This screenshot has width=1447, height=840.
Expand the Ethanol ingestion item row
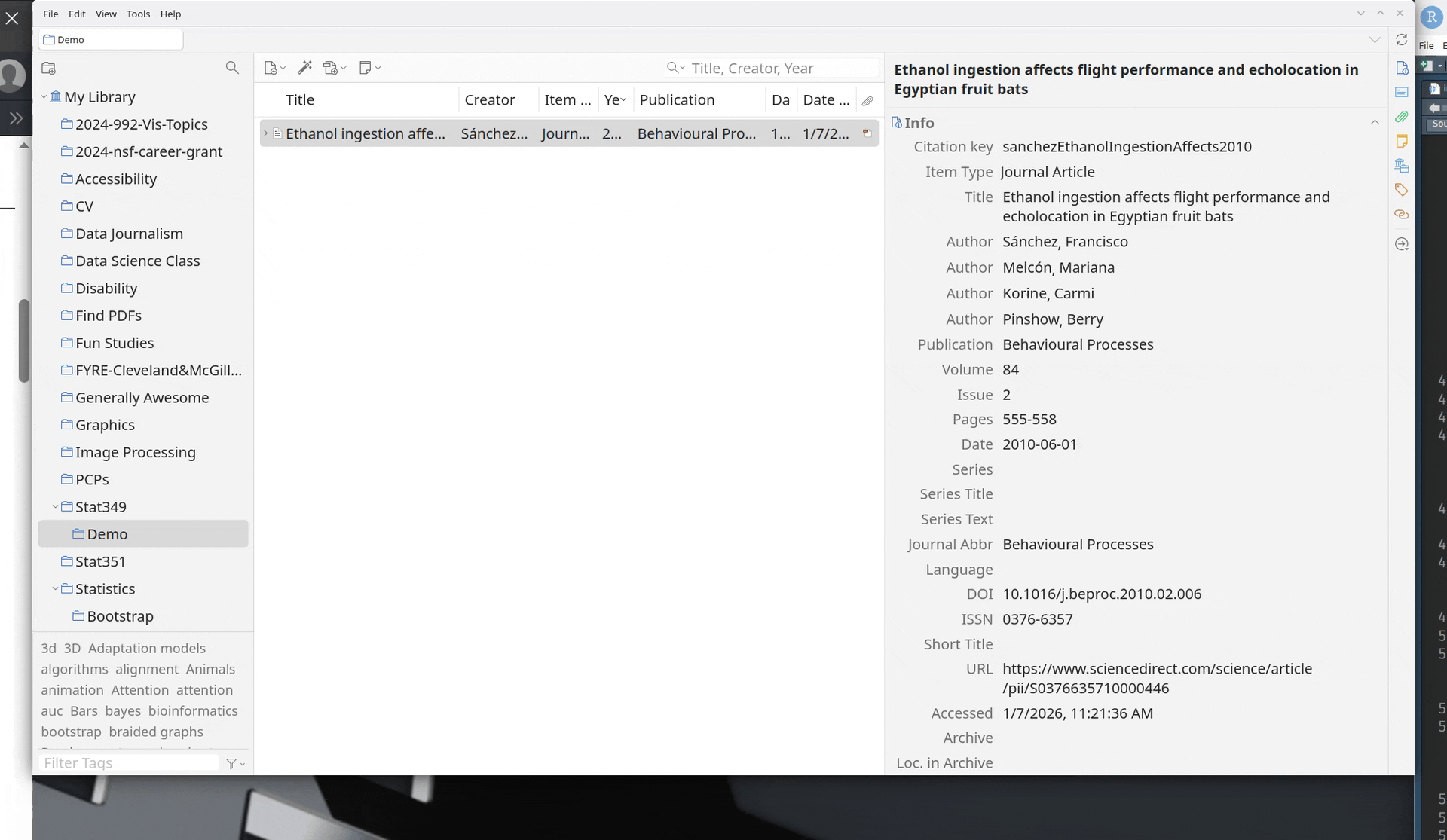click(265, 133)
